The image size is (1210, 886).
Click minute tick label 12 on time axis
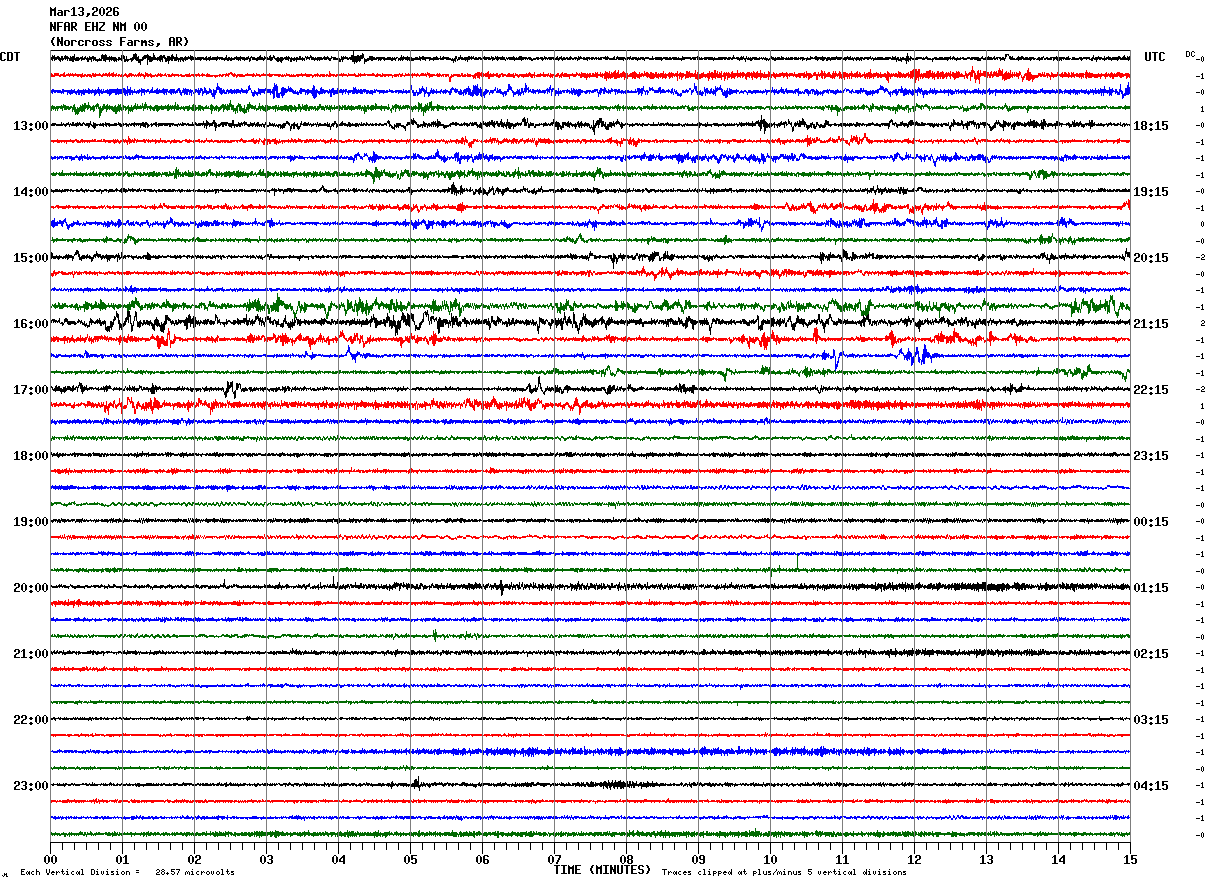pos(914,859)
